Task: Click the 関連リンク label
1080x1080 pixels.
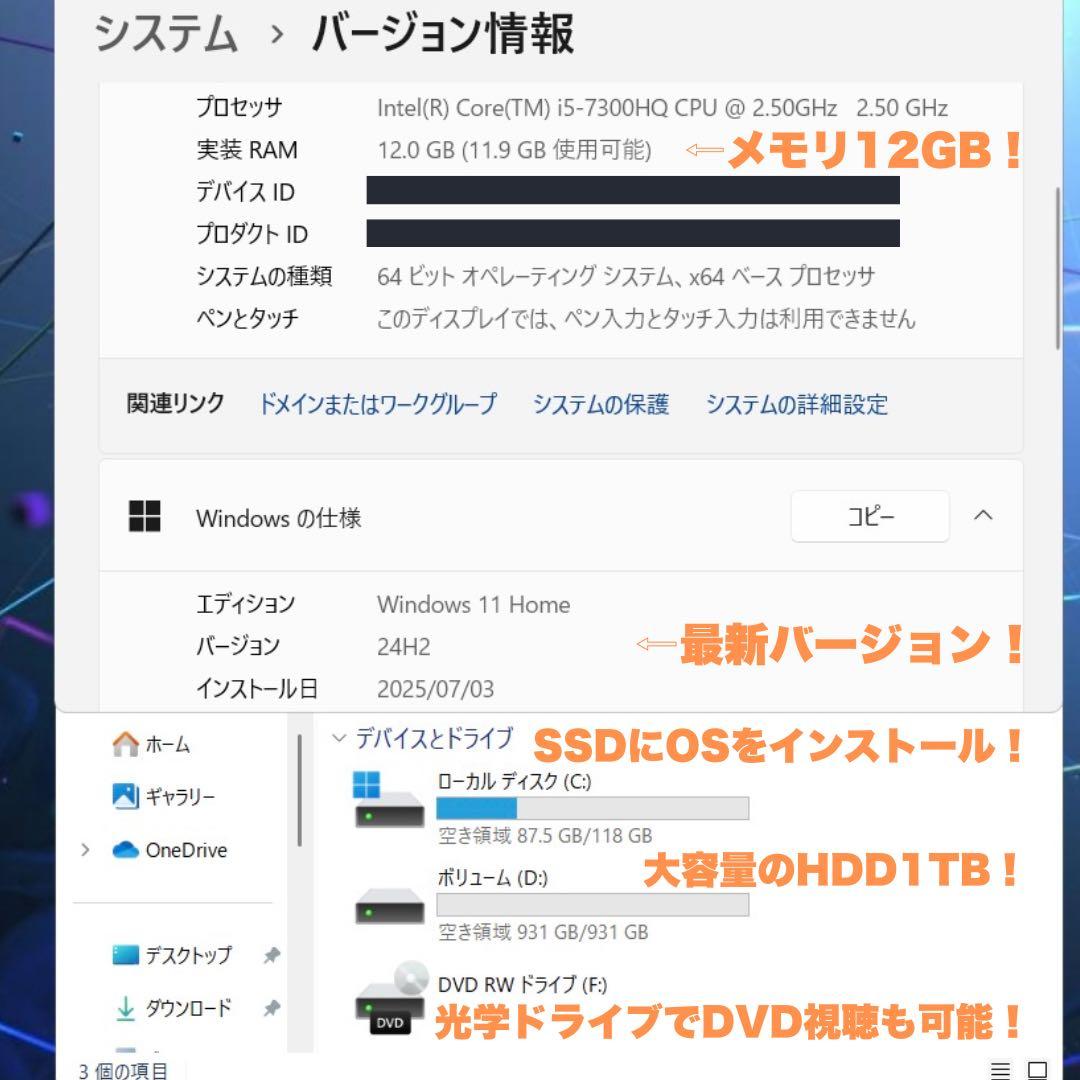Action: 176,403
